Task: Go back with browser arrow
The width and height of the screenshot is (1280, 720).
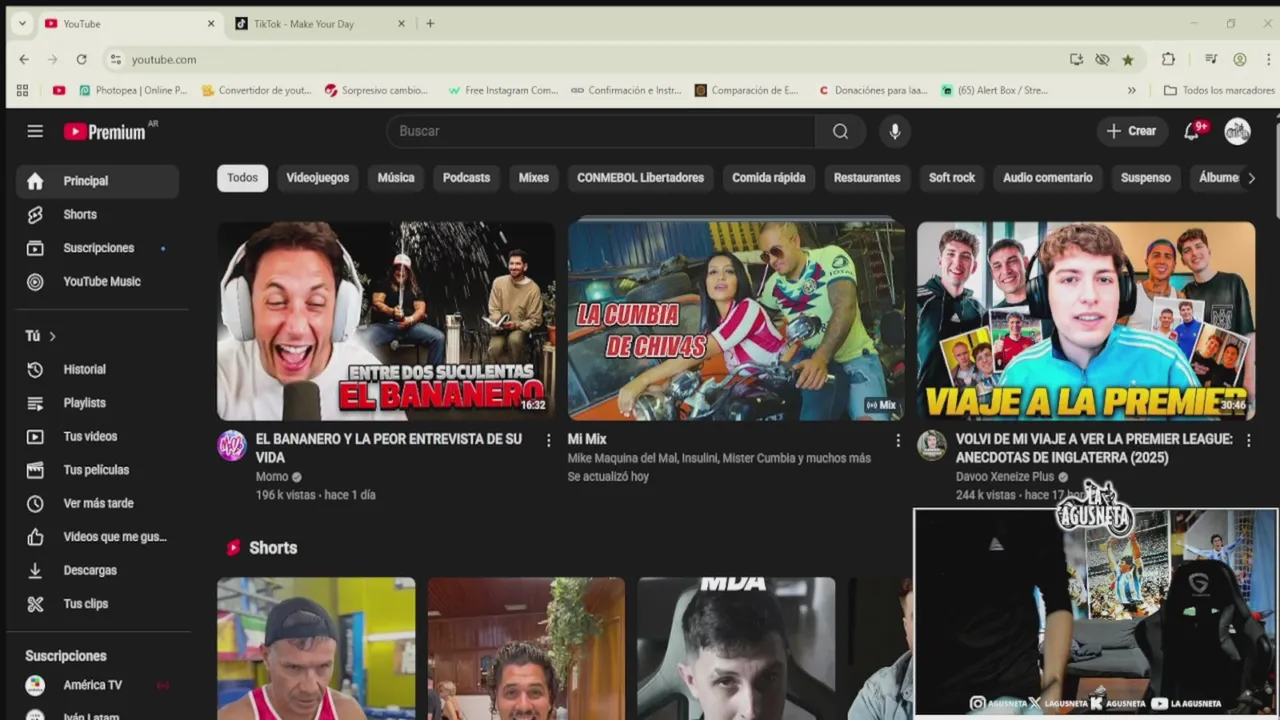Action: tap(24, 60)
